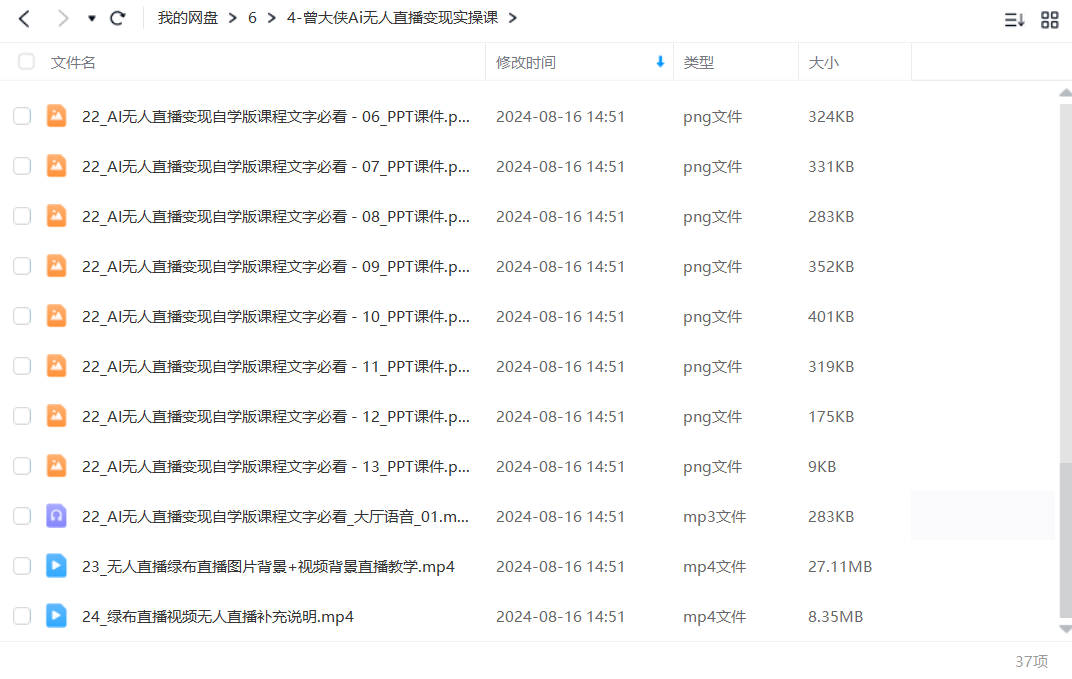Screen dimensions: 1072x679
Task: Click the refresh icon in the toolbar
Action: click(x=117, y=17)
